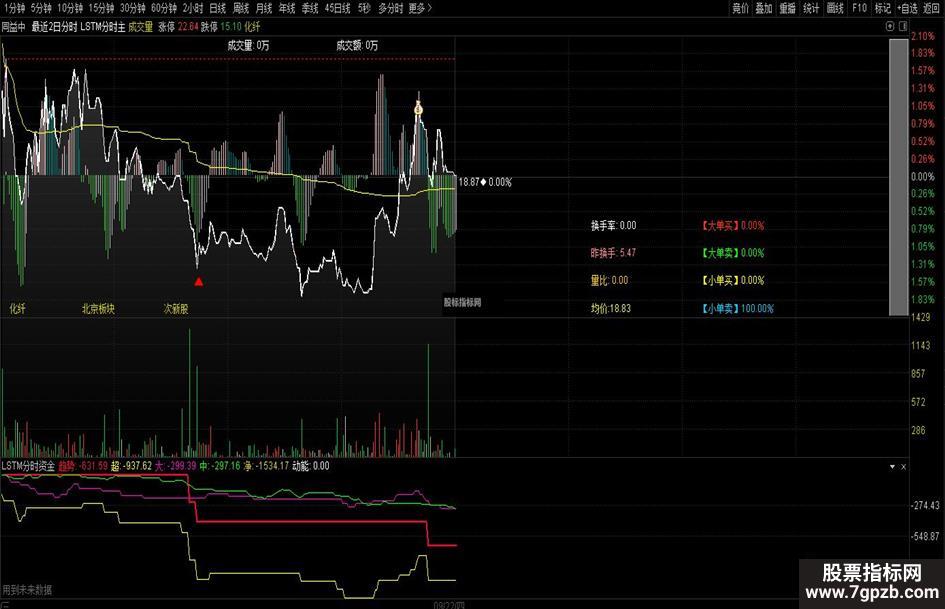Switch to the 60分钟 period tab
This screenshot has height=609, width=945.
[164, 8]
